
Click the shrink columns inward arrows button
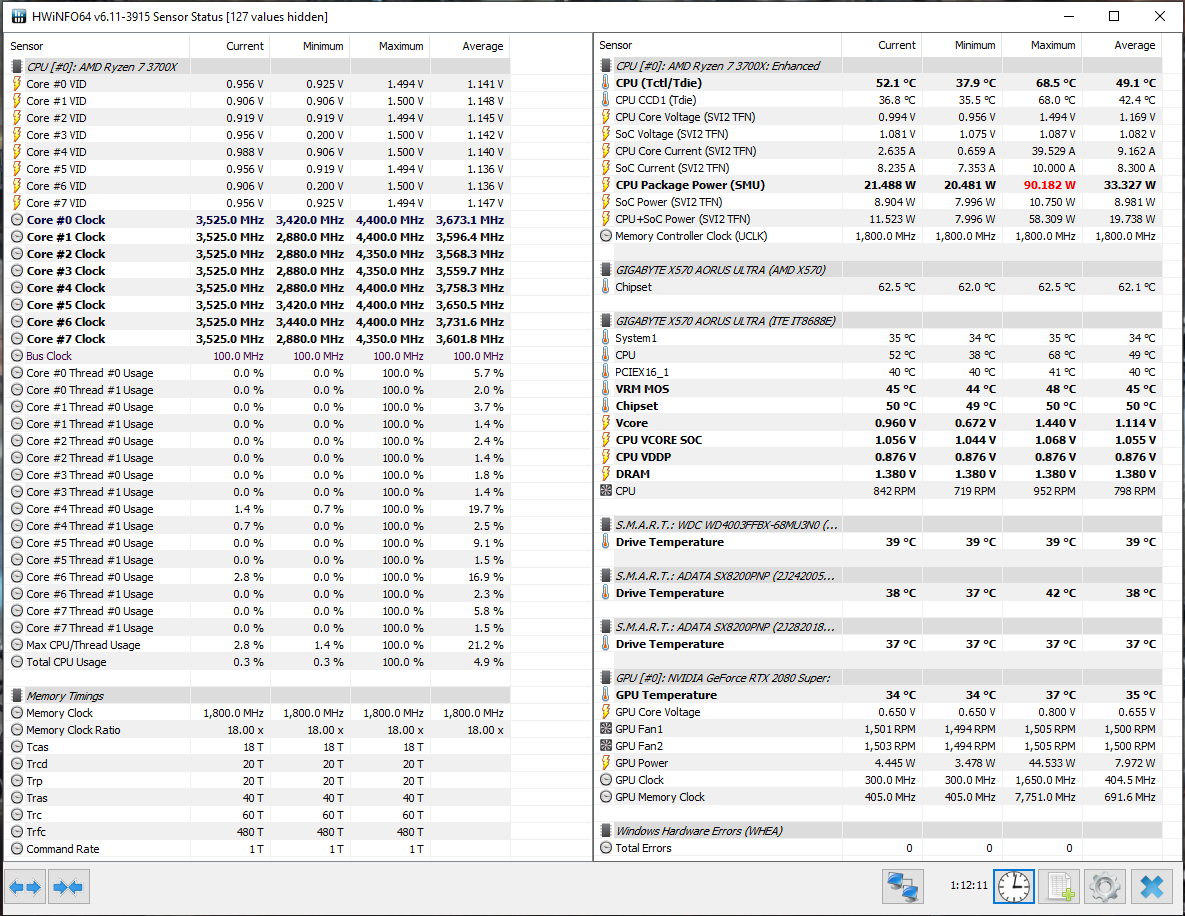point(69,887)
